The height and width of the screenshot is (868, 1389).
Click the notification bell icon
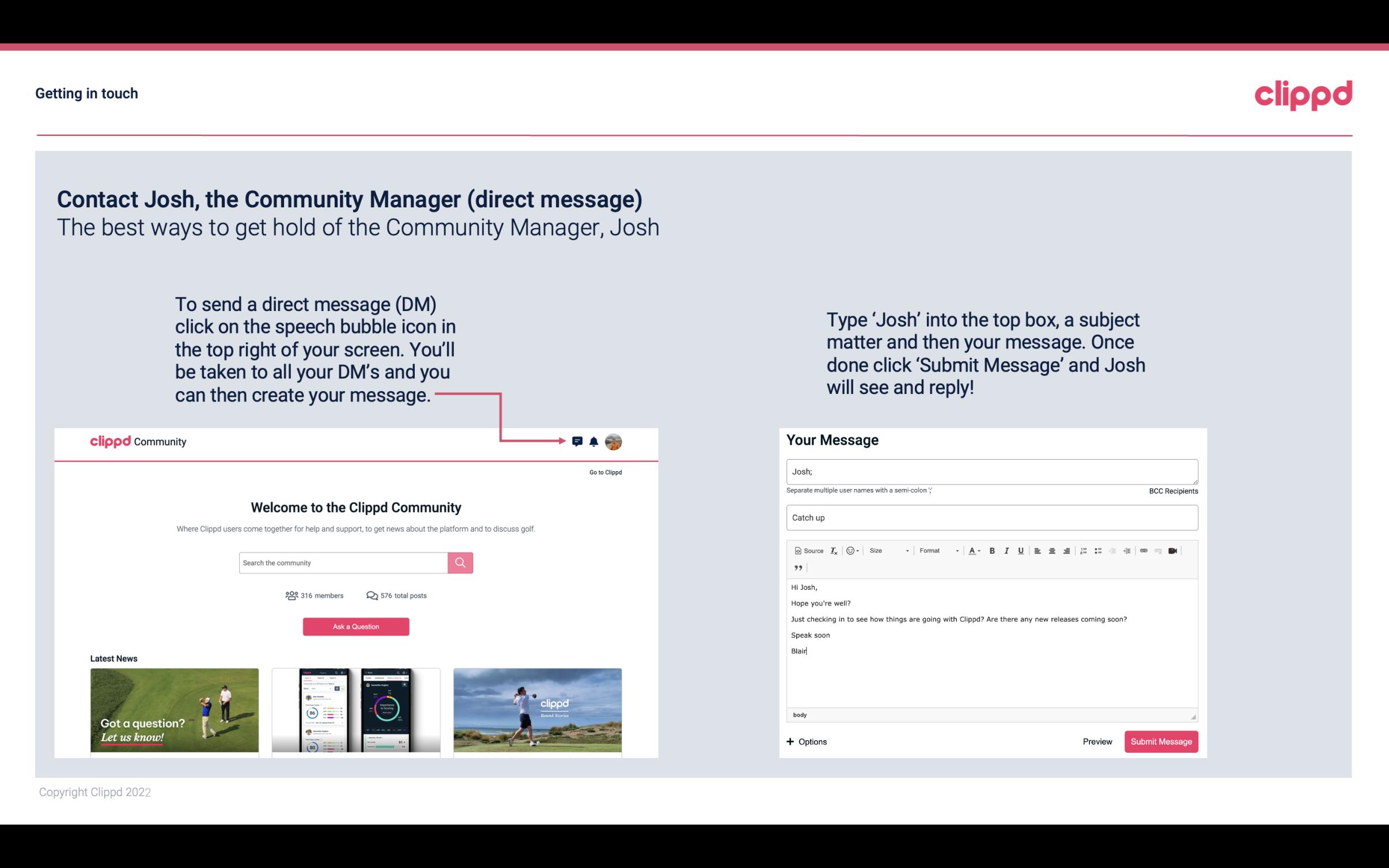click(x=594, y=441)
